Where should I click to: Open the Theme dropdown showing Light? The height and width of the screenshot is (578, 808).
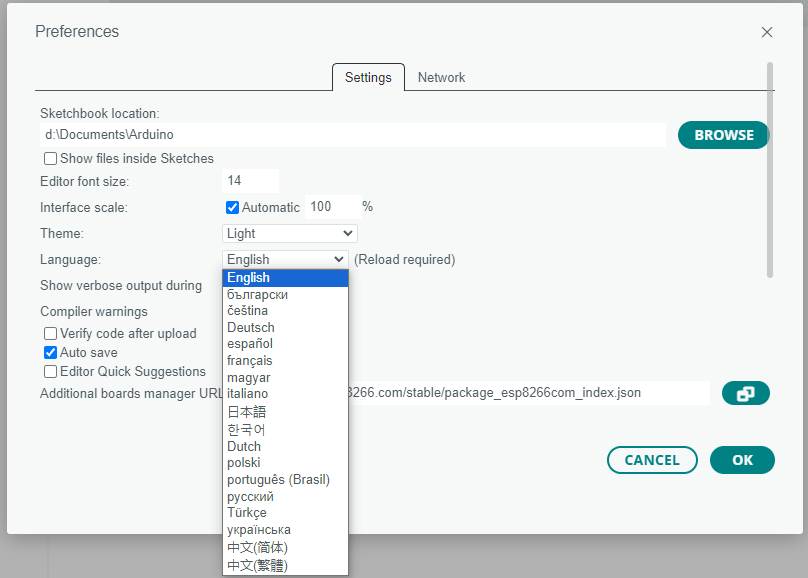coord(290,233)
